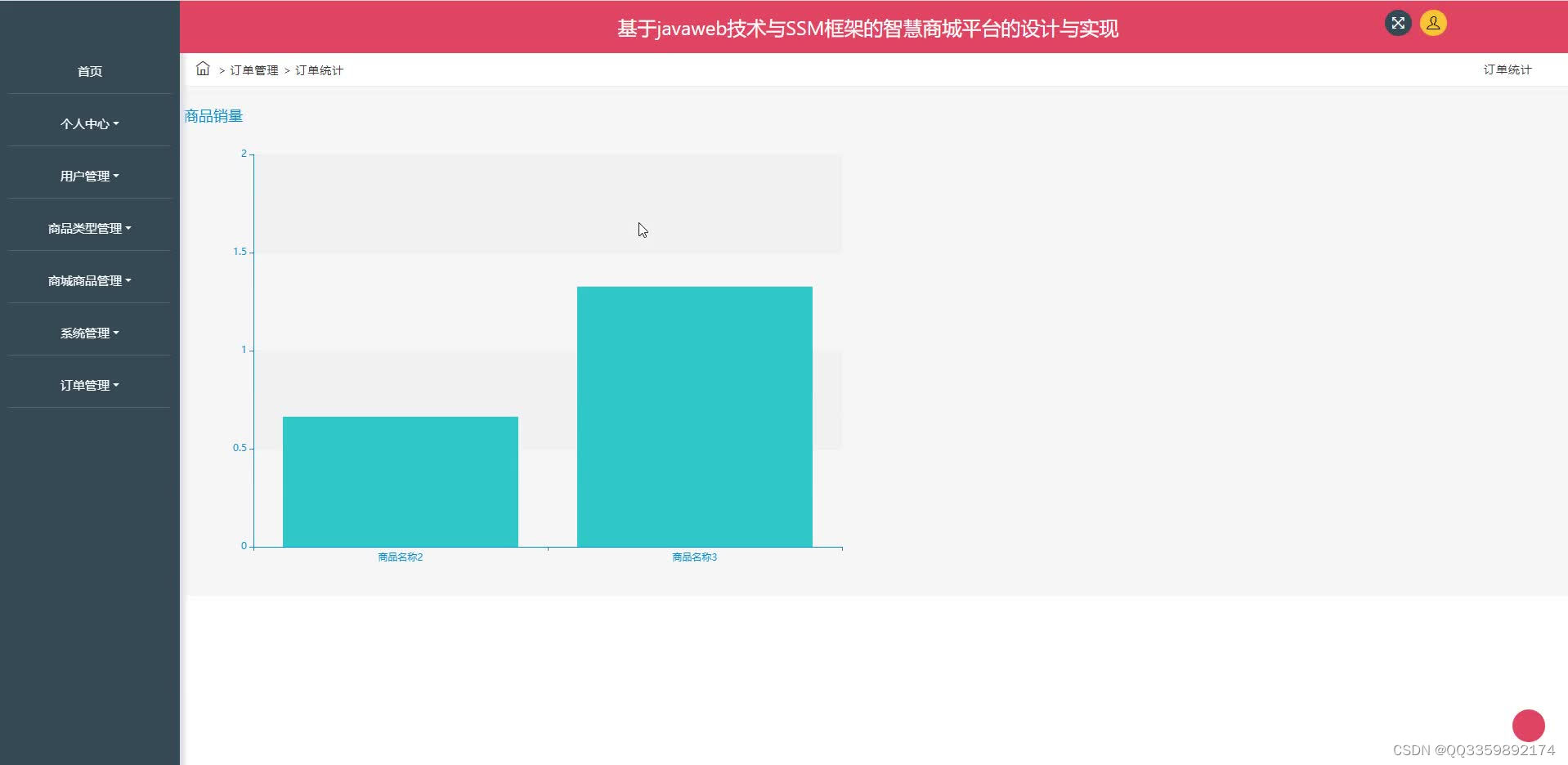Image resolution: width=1568 pixels, height=765 pixels.
Task: Click the 商品名称3 bar in chart
Action: [695, 417]
